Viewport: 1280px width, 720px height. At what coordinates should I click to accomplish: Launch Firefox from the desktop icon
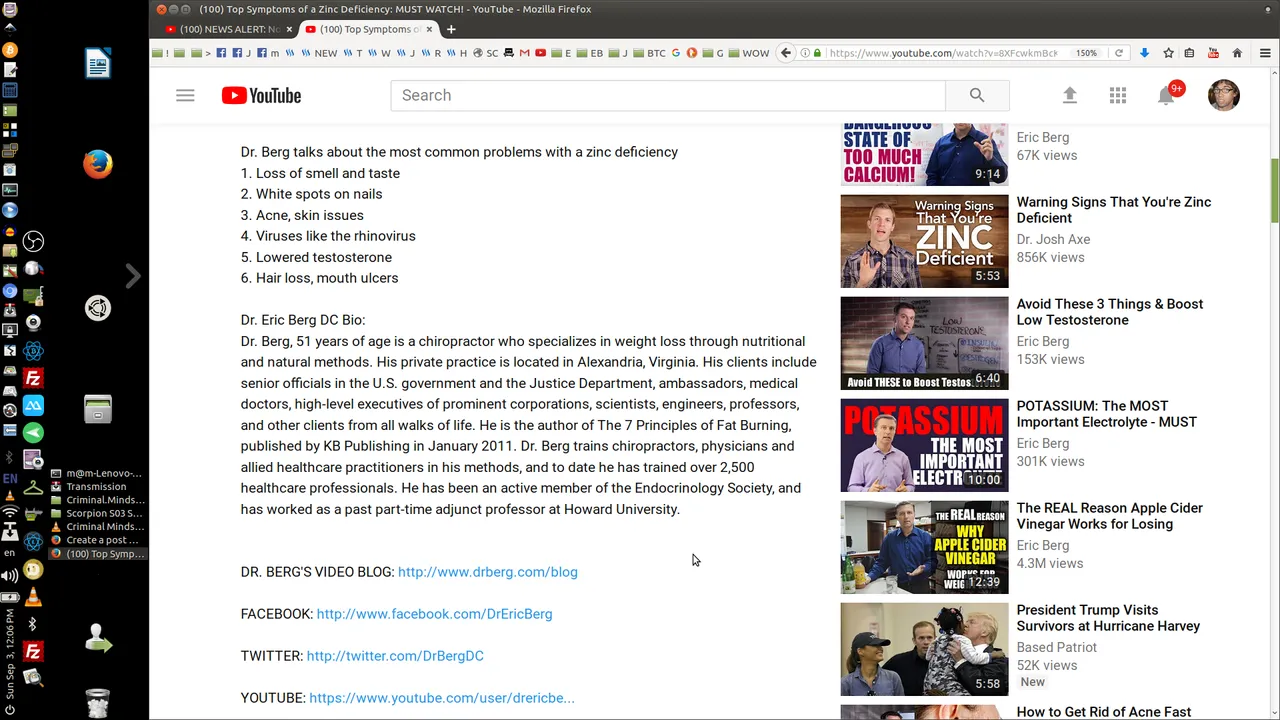point(98,164)
